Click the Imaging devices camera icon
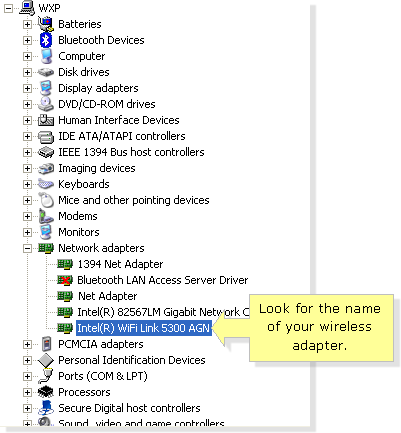Image resolution: width=401 pixels, height=433 pixels. point(46,168)
